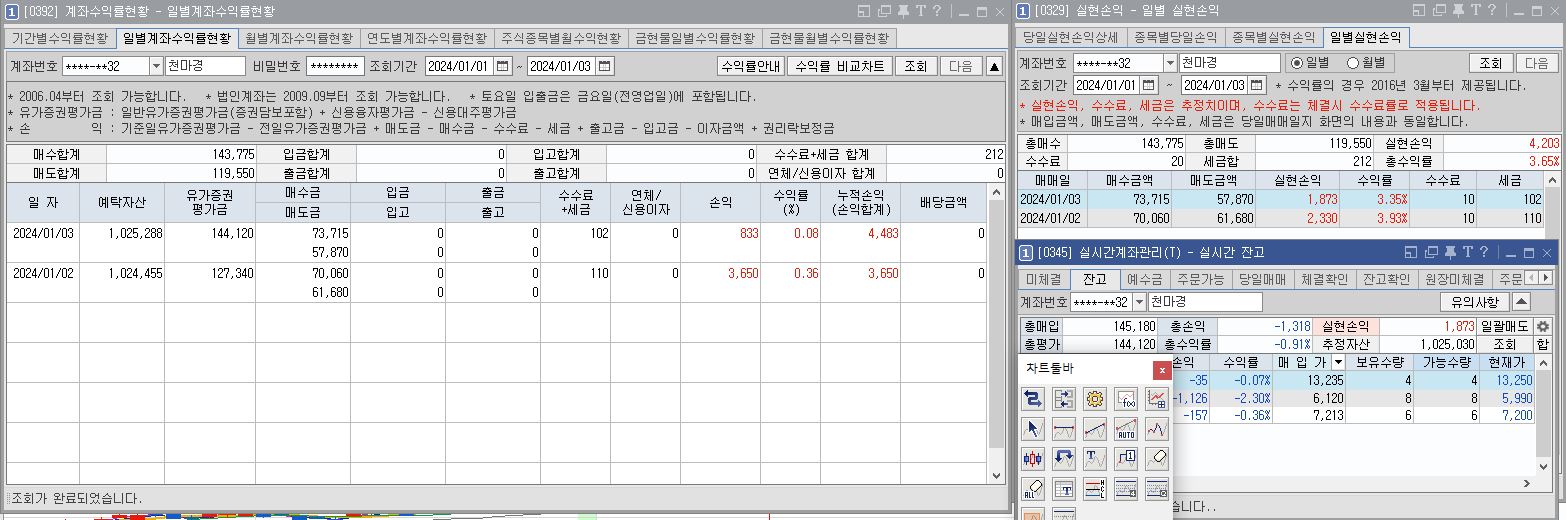Click scrollbar down arrow in 계좌수익률현황 table
Viewport: 1566px width, 520px height.
coord(996,476)
